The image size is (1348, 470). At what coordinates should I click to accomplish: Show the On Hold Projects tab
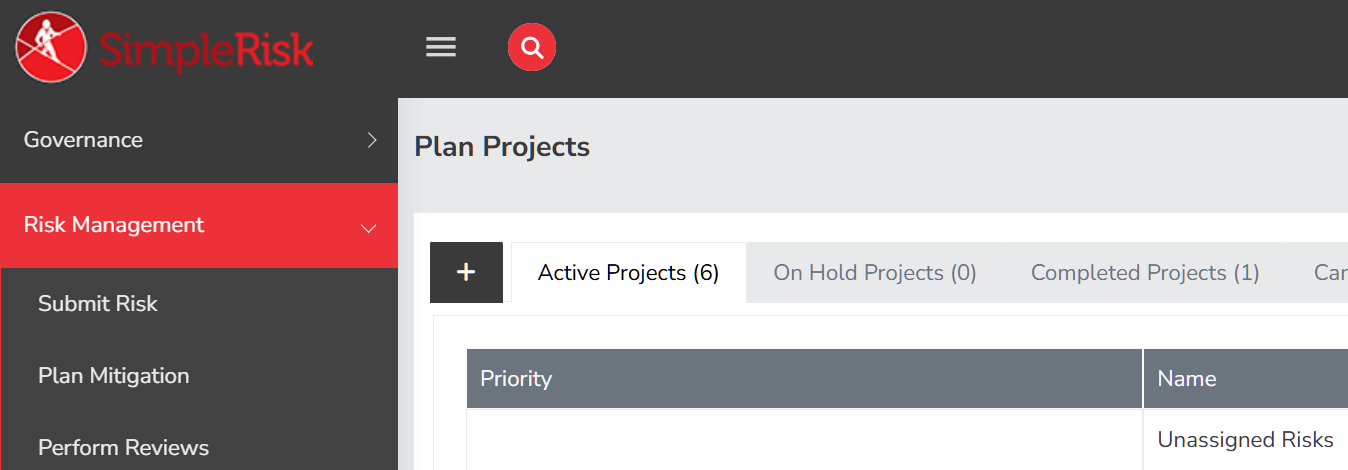click(x=875, y=273)
